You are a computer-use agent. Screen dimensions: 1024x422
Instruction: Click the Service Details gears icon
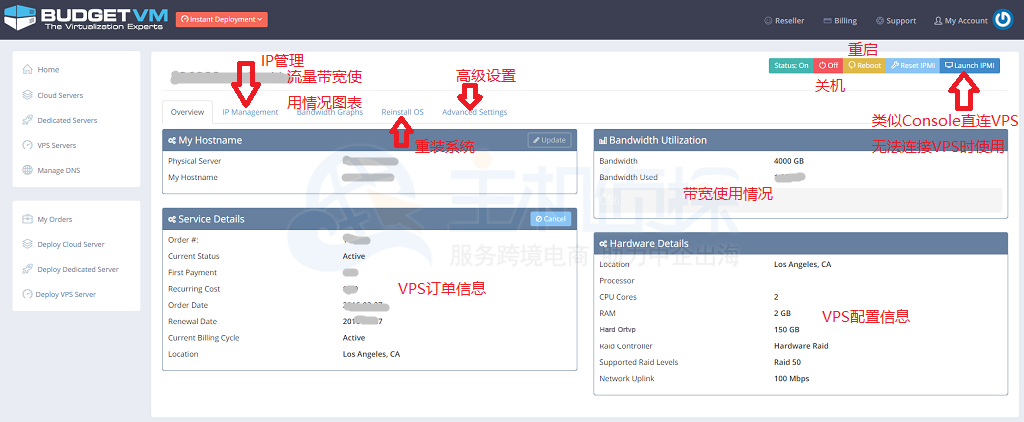[171, 219]
